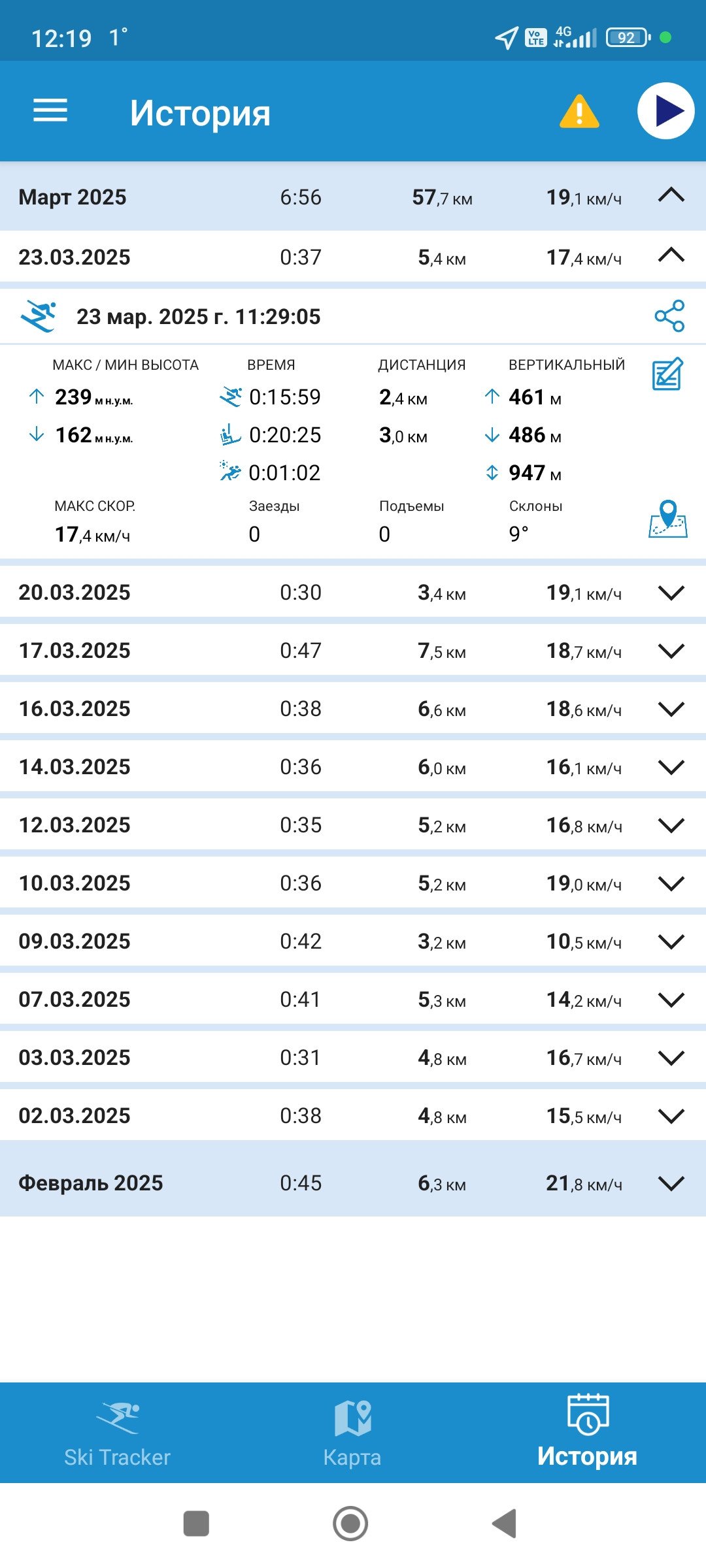
Task: Open the session route map icon
Action: [668, 519]
